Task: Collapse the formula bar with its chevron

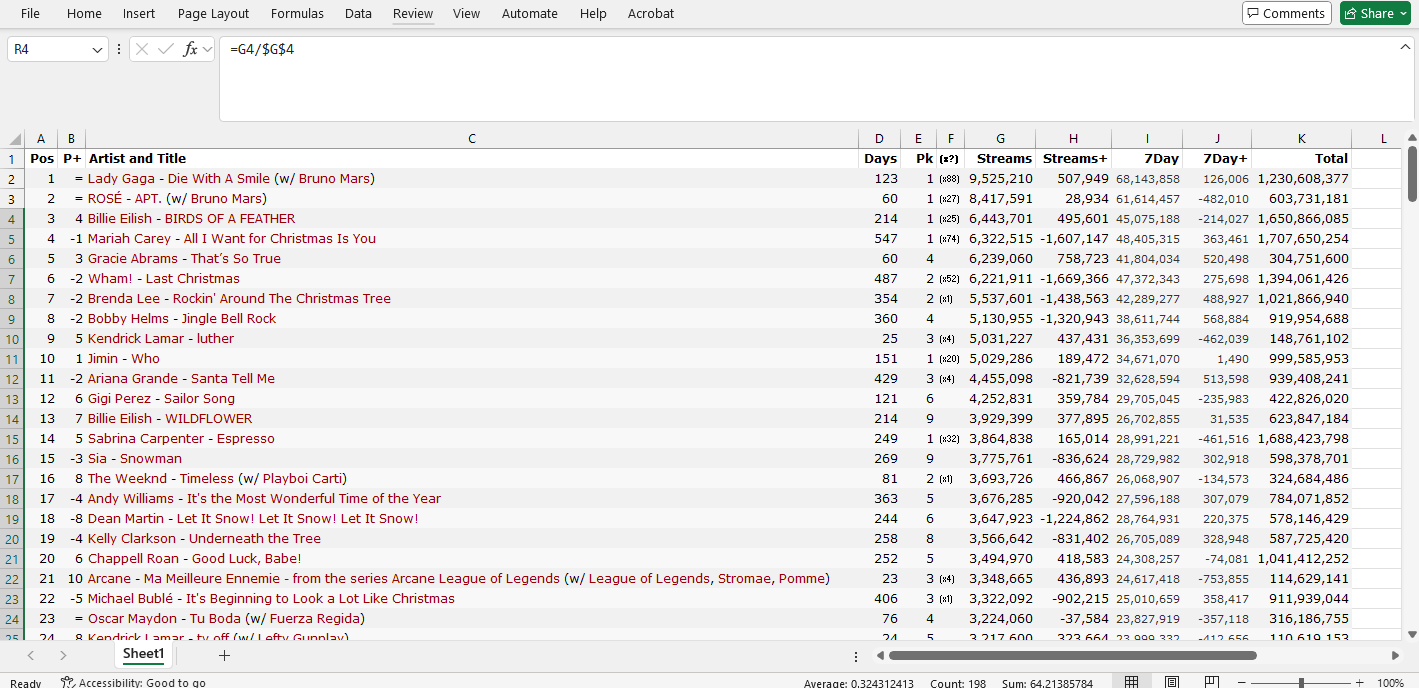Action: (x=1405, y=47)
